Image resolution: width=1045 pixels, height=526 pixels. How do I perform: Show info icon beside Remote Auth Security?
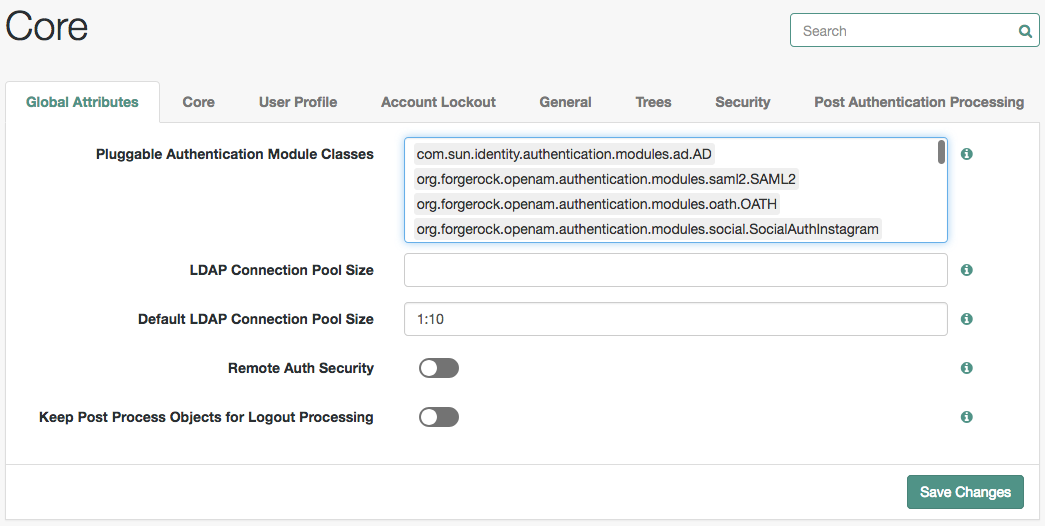pos(966,368)
